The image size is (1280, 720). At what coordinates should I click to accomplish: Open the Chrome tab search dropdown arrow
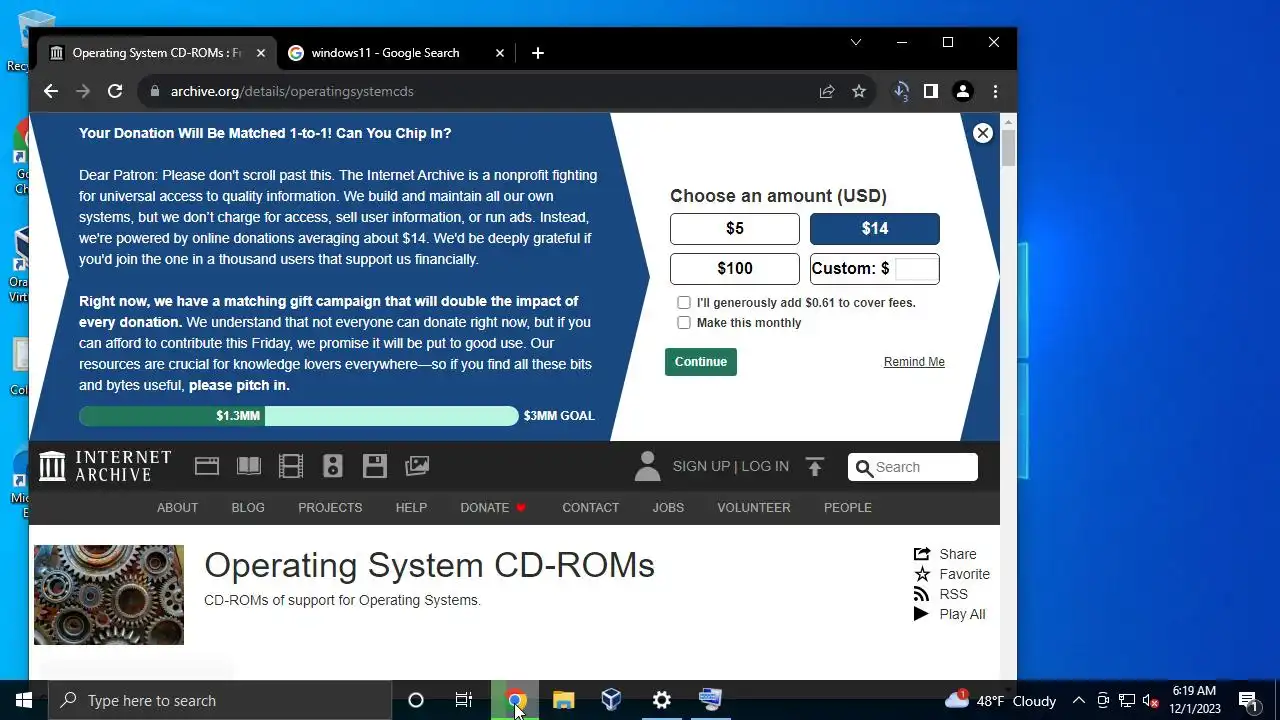(856, 42)
